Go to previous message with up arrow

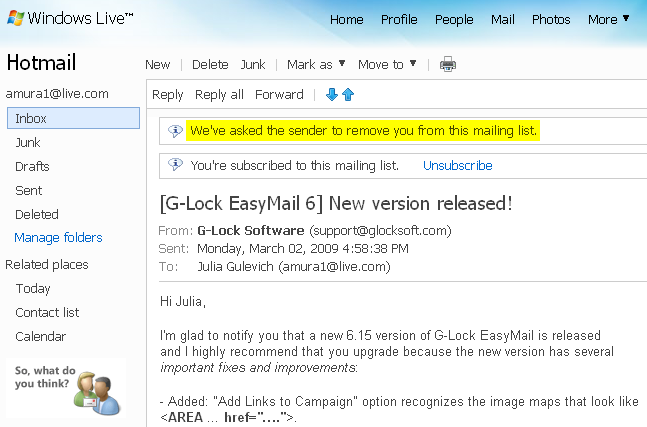pos(348,94)
